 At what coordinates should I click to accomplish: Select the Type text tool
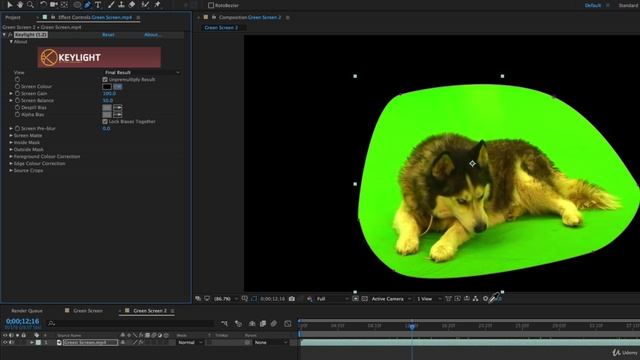[x=98, y=4]
